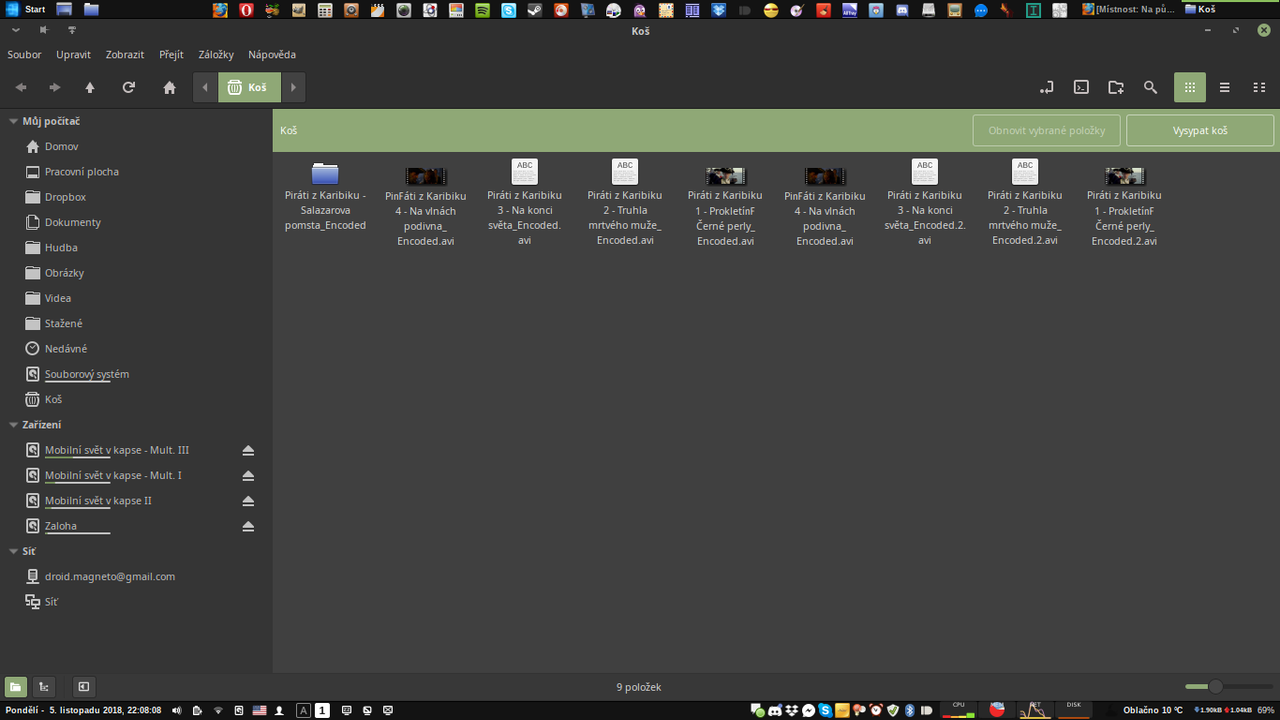Select 1 - Černé perly_Encoded.avi video thumbnail
Screen dimensions: 1280x720
[725, 177]
